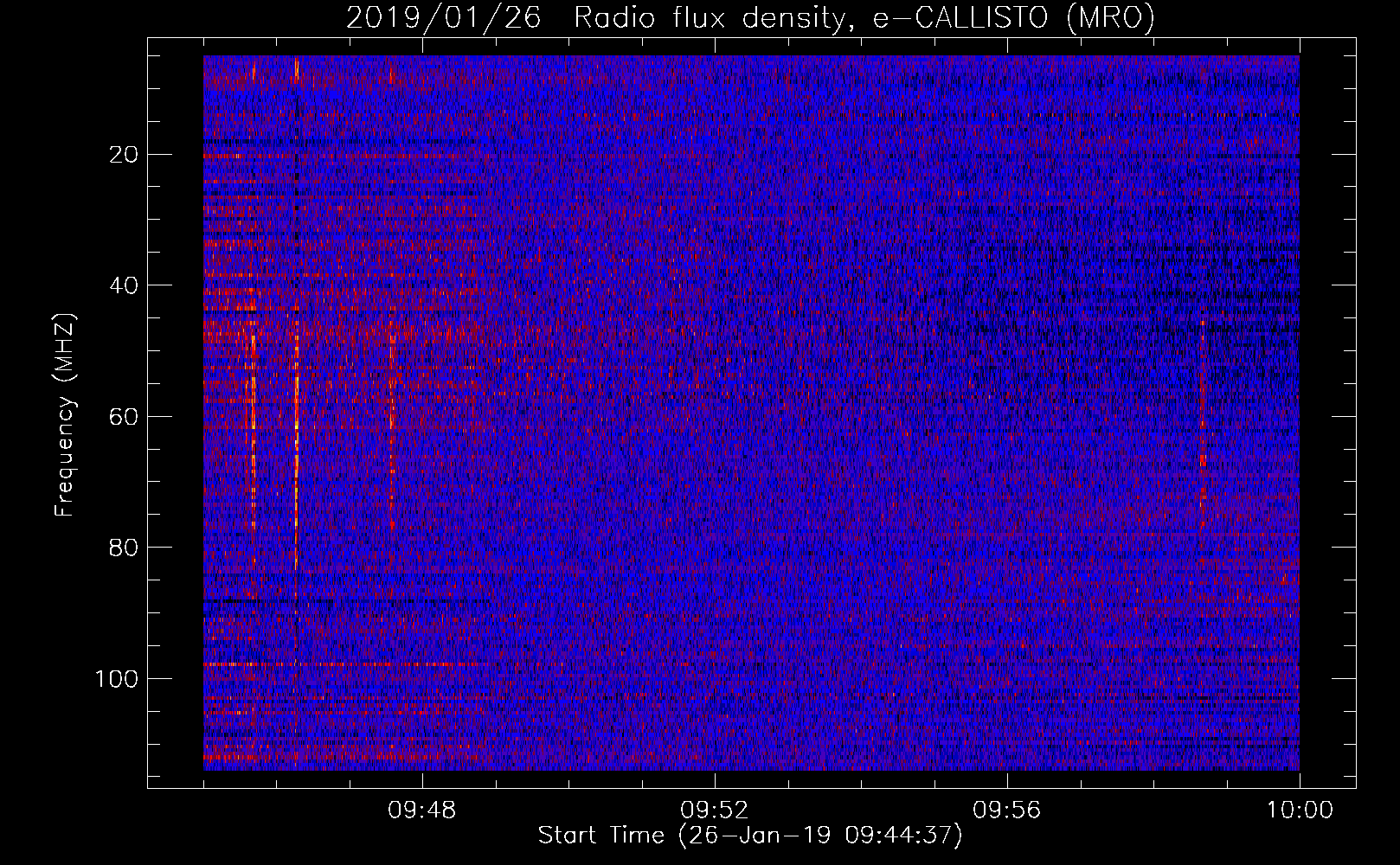Click the 10:00 time tick label
This screenshot has height=865, width=1400.
1300,811
